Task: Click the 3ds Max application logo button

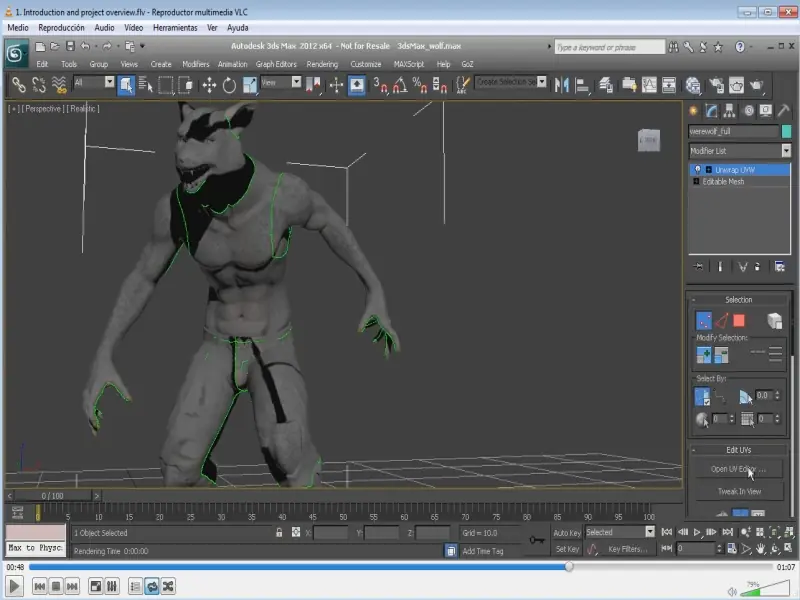Action: pos(16,53)
